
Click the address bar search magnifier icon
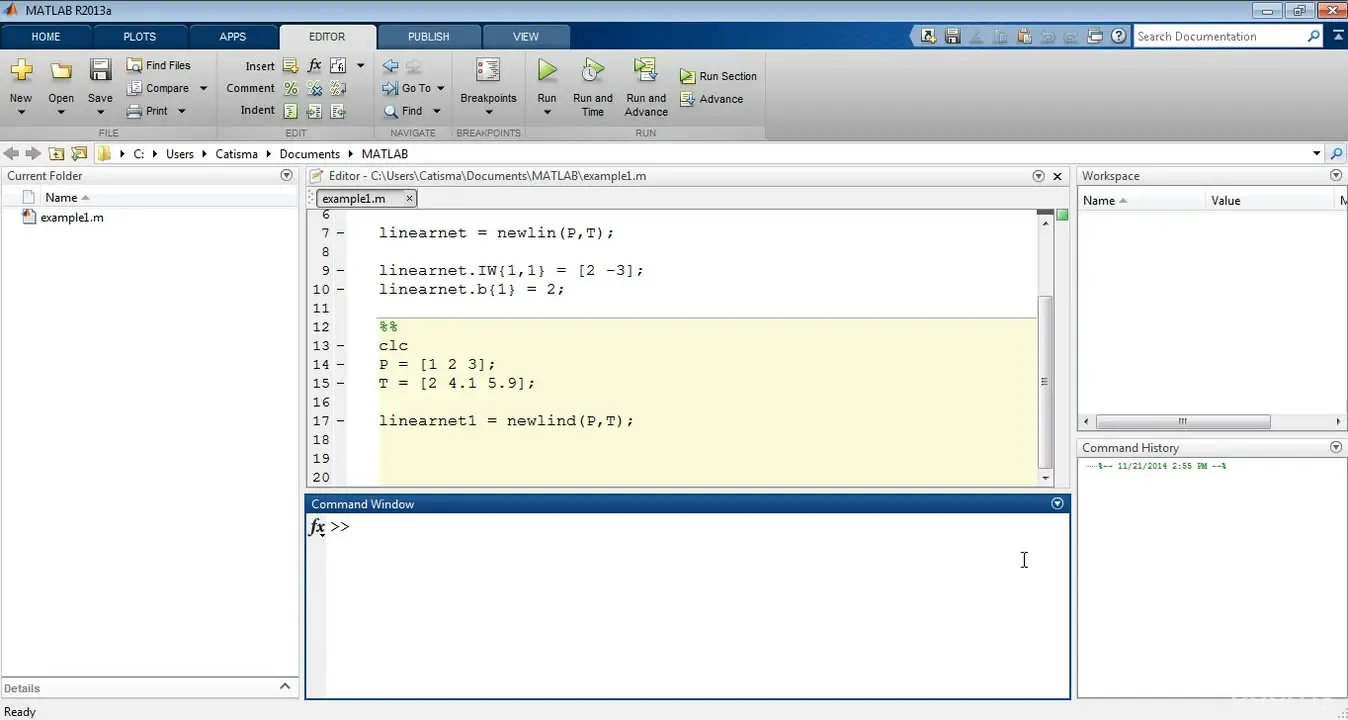tap(1336, 154)
